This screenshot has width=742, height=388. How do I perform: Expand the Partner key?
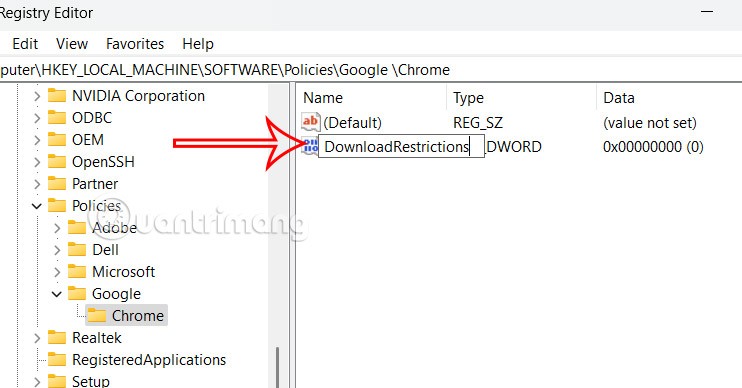[x=37, y=184]
